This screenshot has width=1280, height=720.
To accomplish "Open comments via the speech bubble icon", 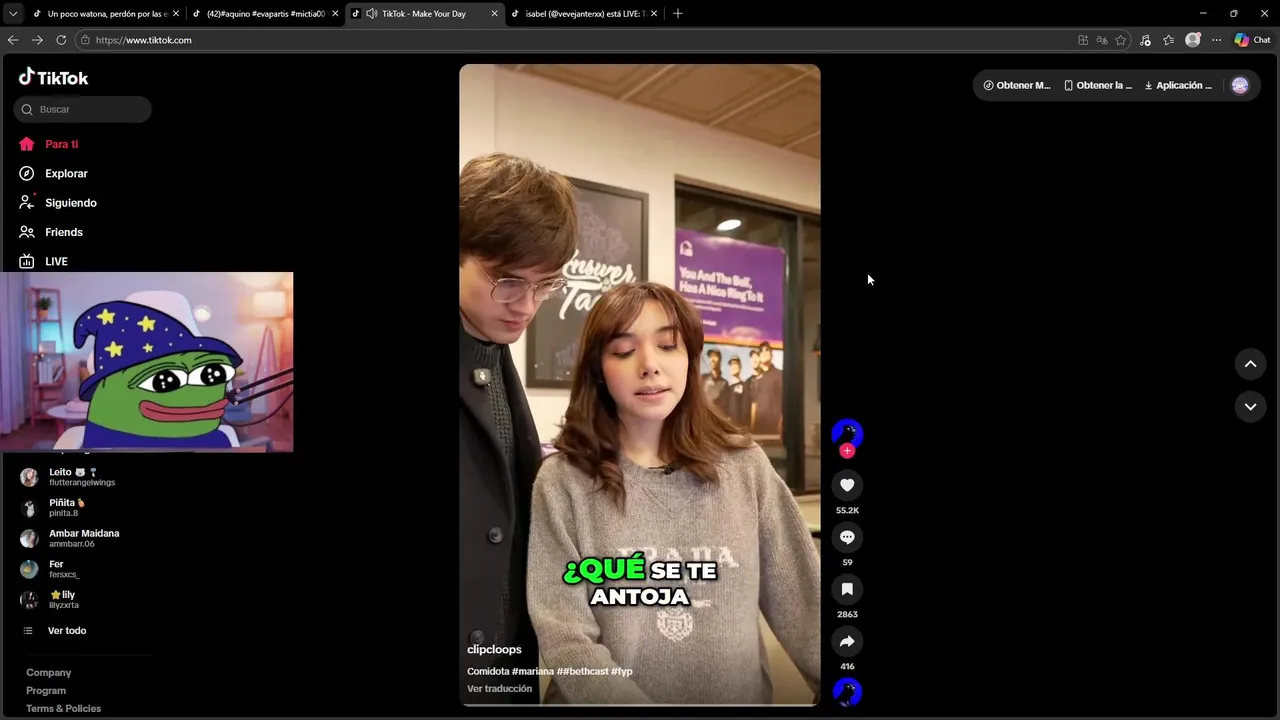I will 847,537.
